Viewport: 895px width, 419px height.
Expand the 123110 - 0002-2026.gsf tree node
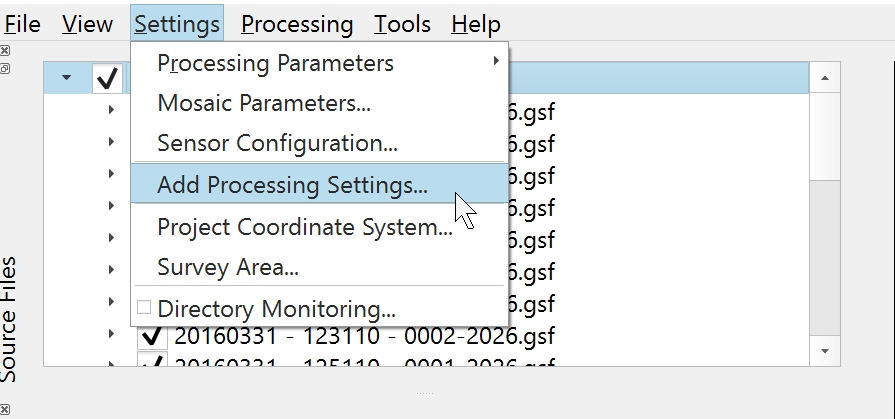click(112, 334)
